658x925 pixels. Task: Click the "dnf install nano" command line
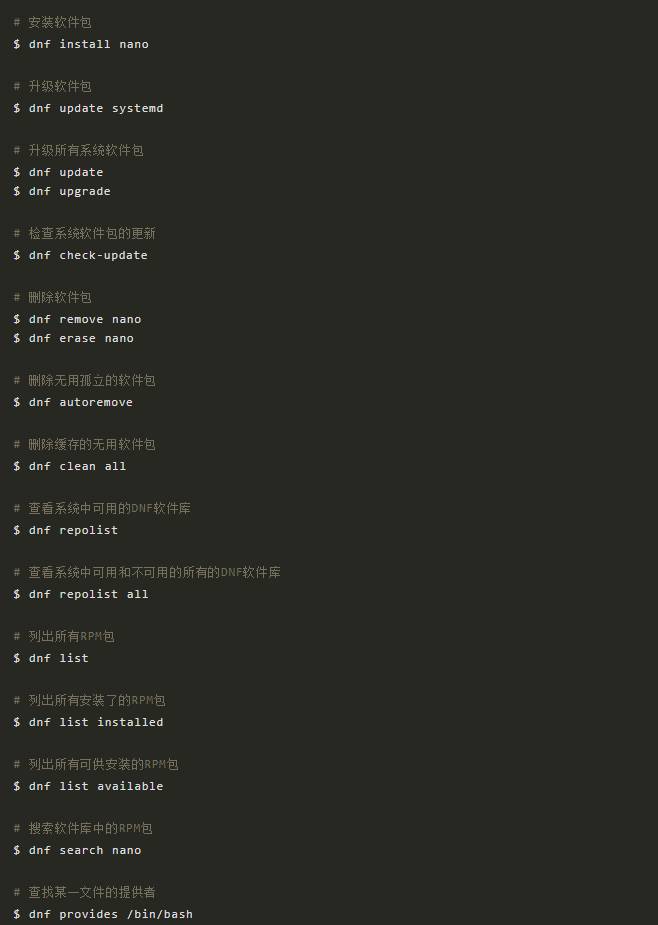(88, 44)
